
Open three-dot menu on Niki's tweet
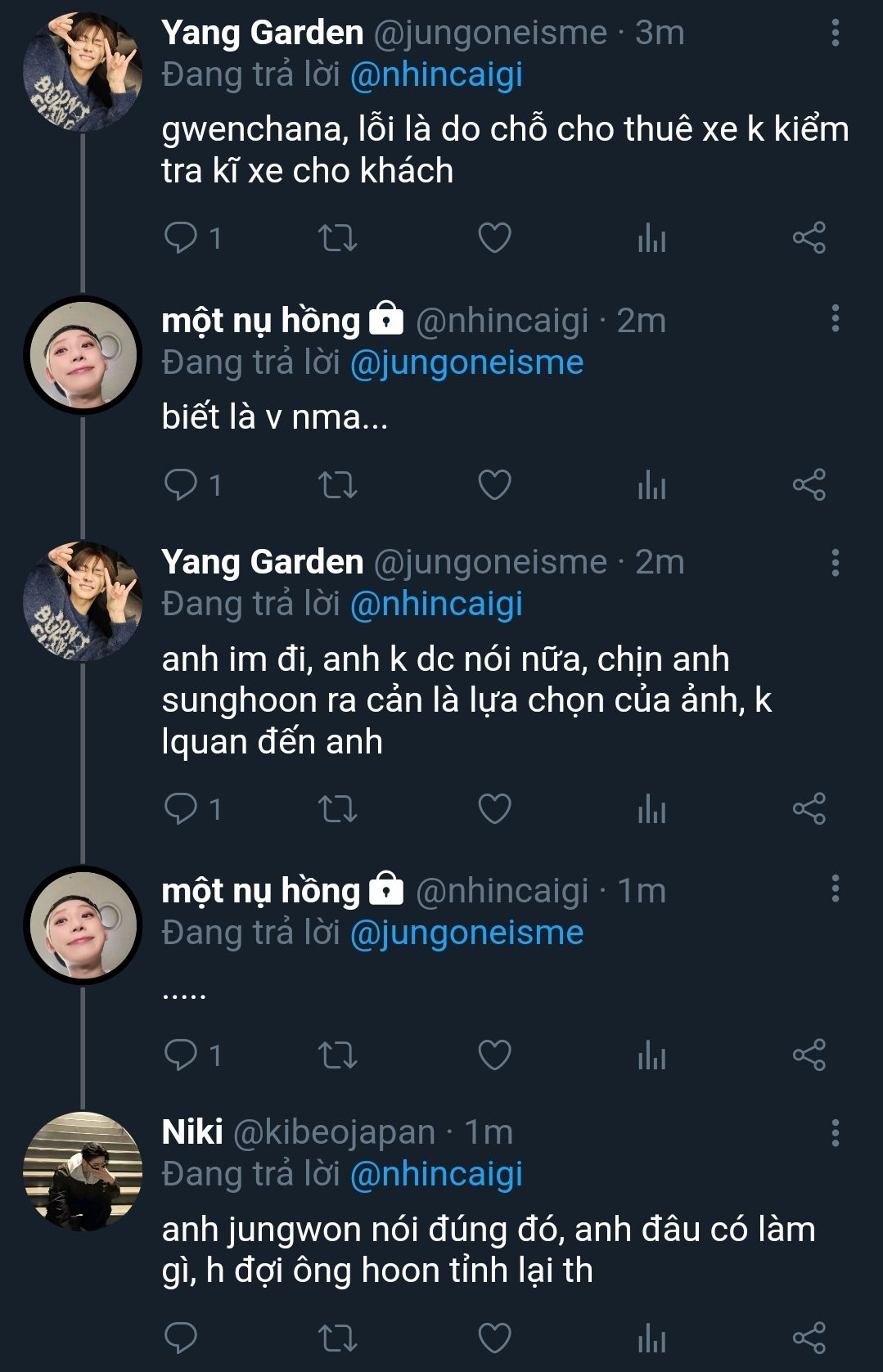pos(835,1133)
